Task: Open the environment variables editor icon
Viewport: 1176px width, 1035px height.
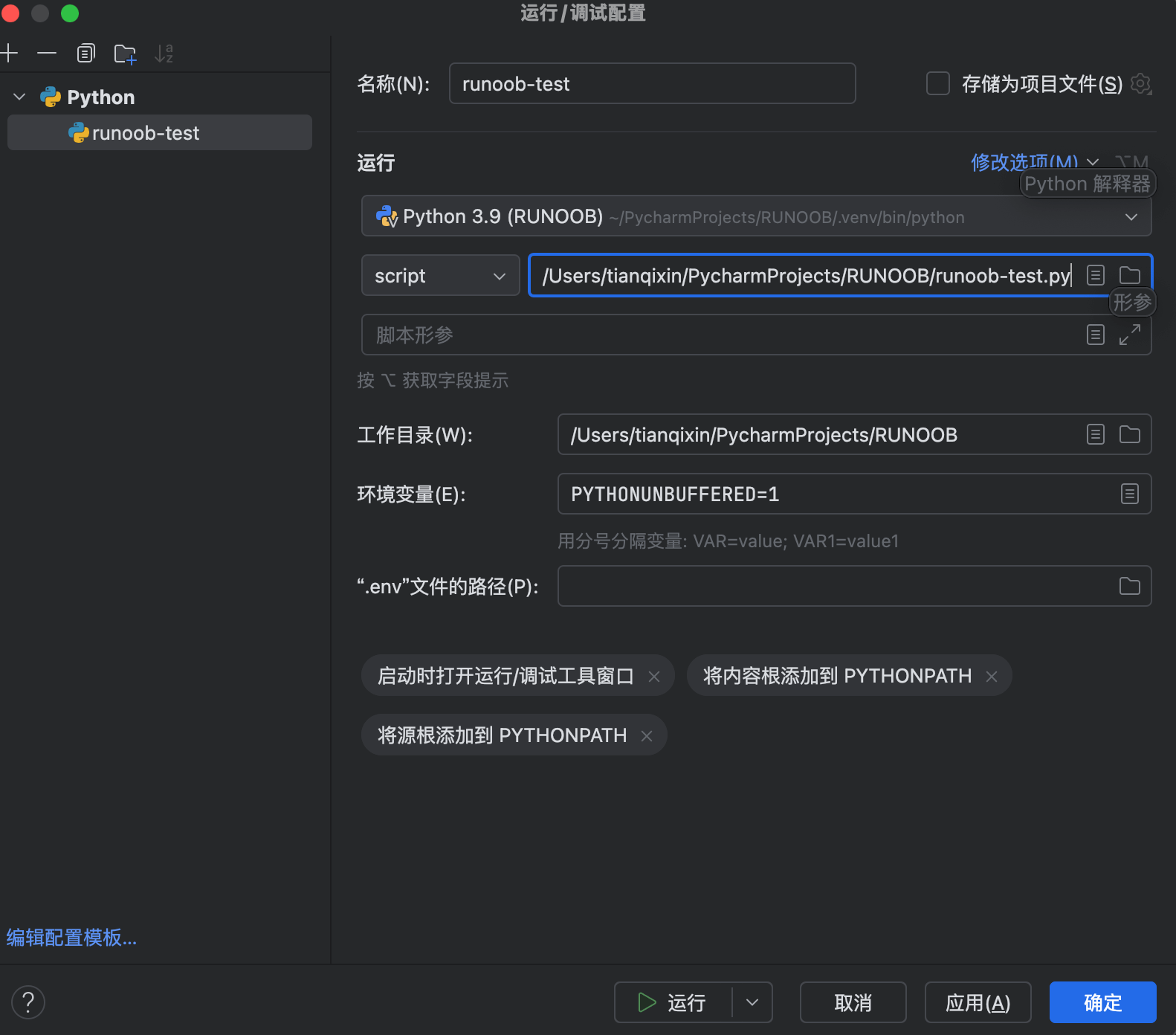Action: [x=1129, y=494]
